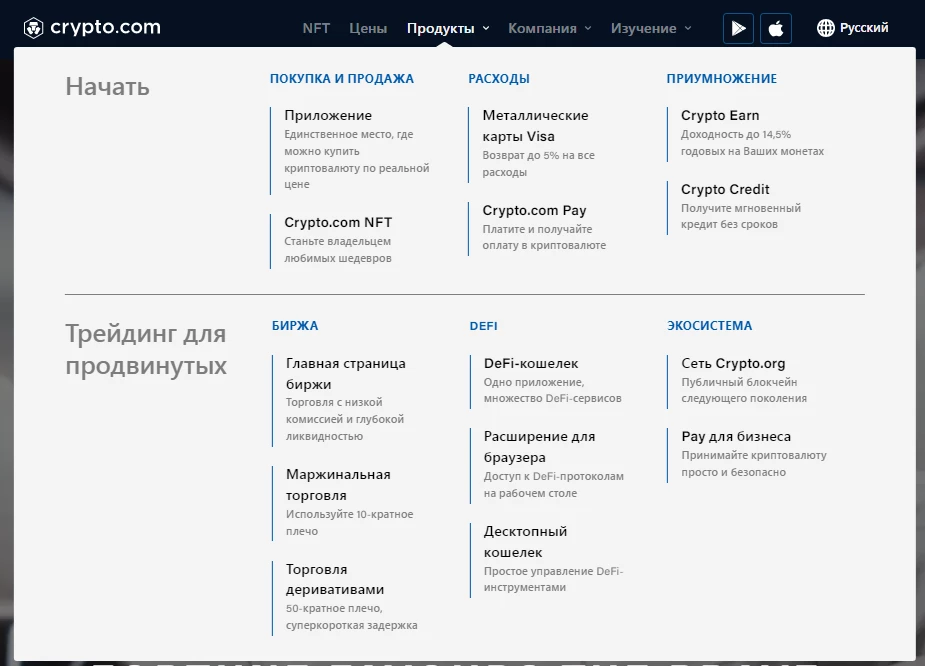Click 'Простое управление DeFi-инструментами' text
The image size is (925, 666).
click(553, 579)
